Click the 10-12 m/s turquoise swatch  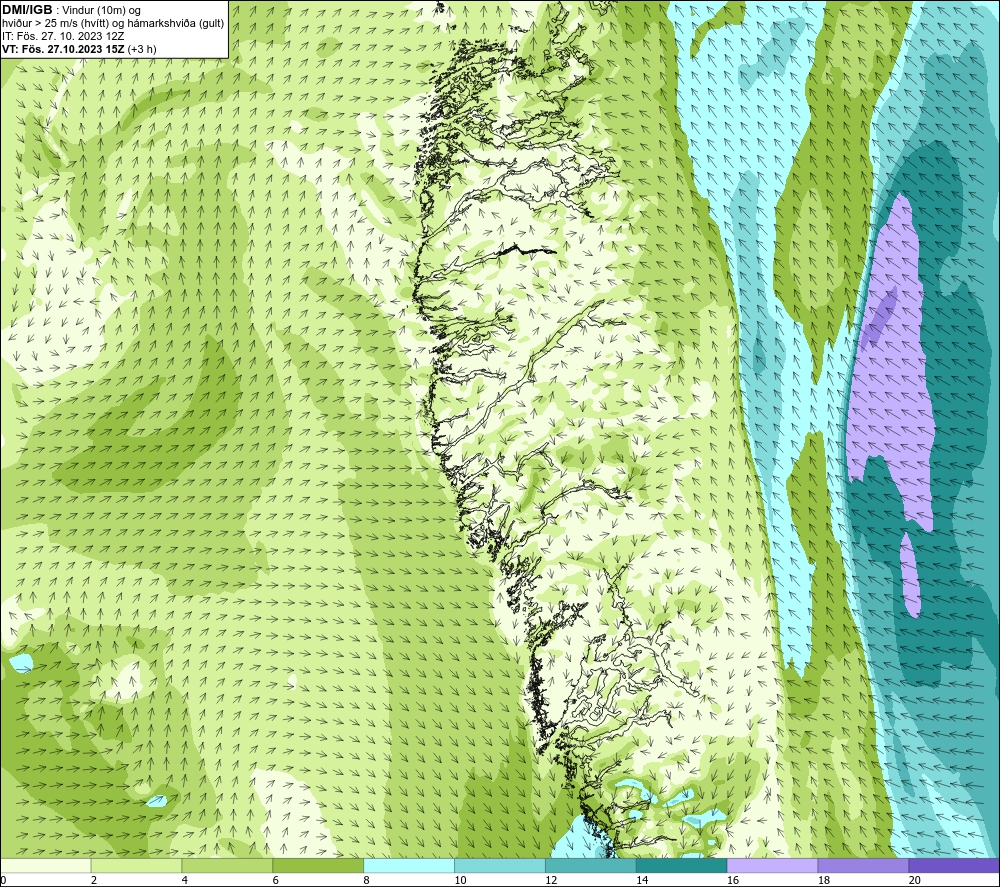(500, 866)
